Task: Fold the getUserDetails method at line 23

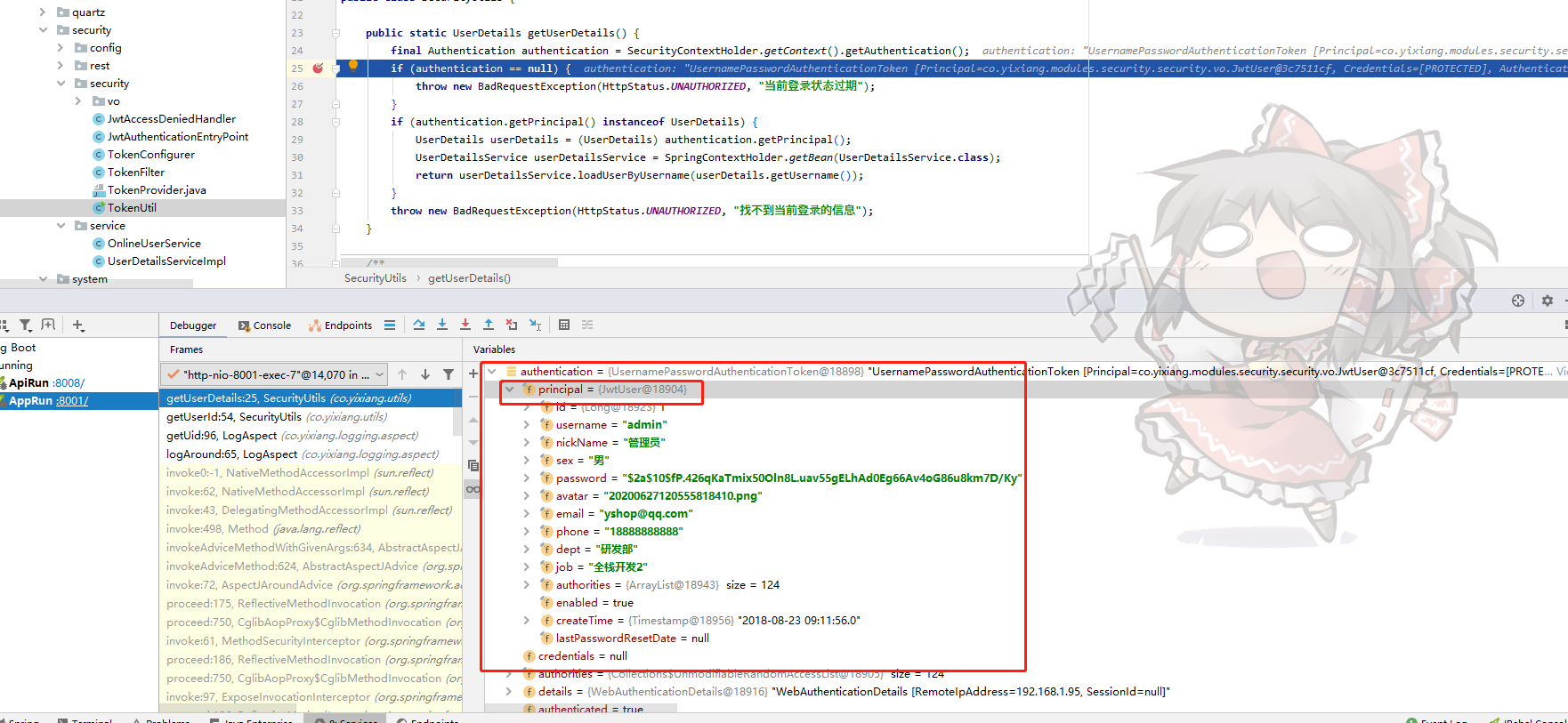Action: point(335,33)
